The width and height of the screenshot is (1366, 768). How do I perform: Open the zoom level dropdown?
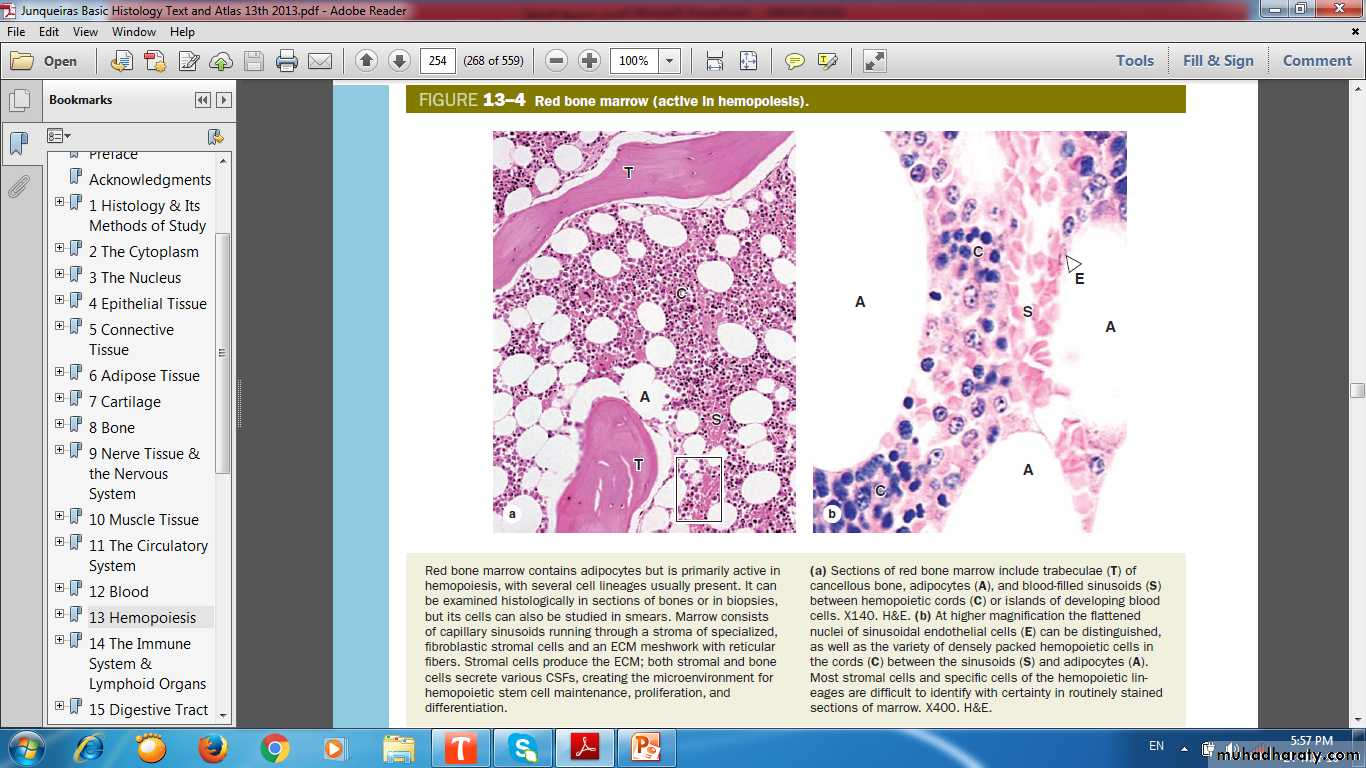(x=670, y=61)
